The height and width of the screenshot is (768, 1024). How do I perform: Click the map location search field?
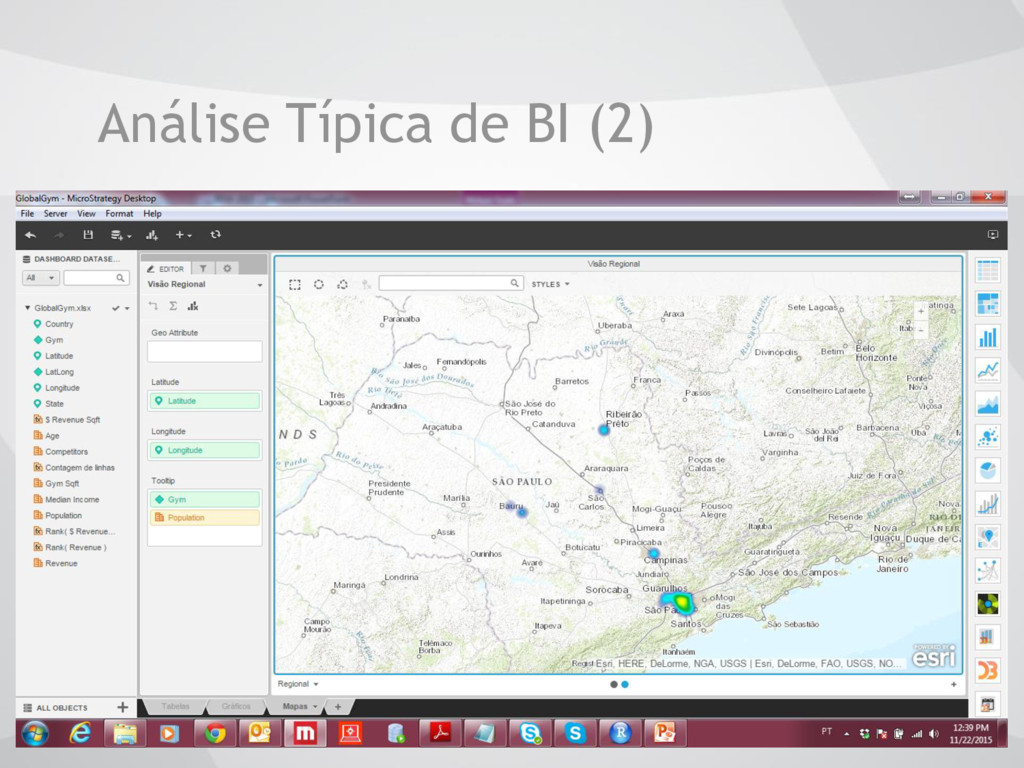[x=451, y=283]
